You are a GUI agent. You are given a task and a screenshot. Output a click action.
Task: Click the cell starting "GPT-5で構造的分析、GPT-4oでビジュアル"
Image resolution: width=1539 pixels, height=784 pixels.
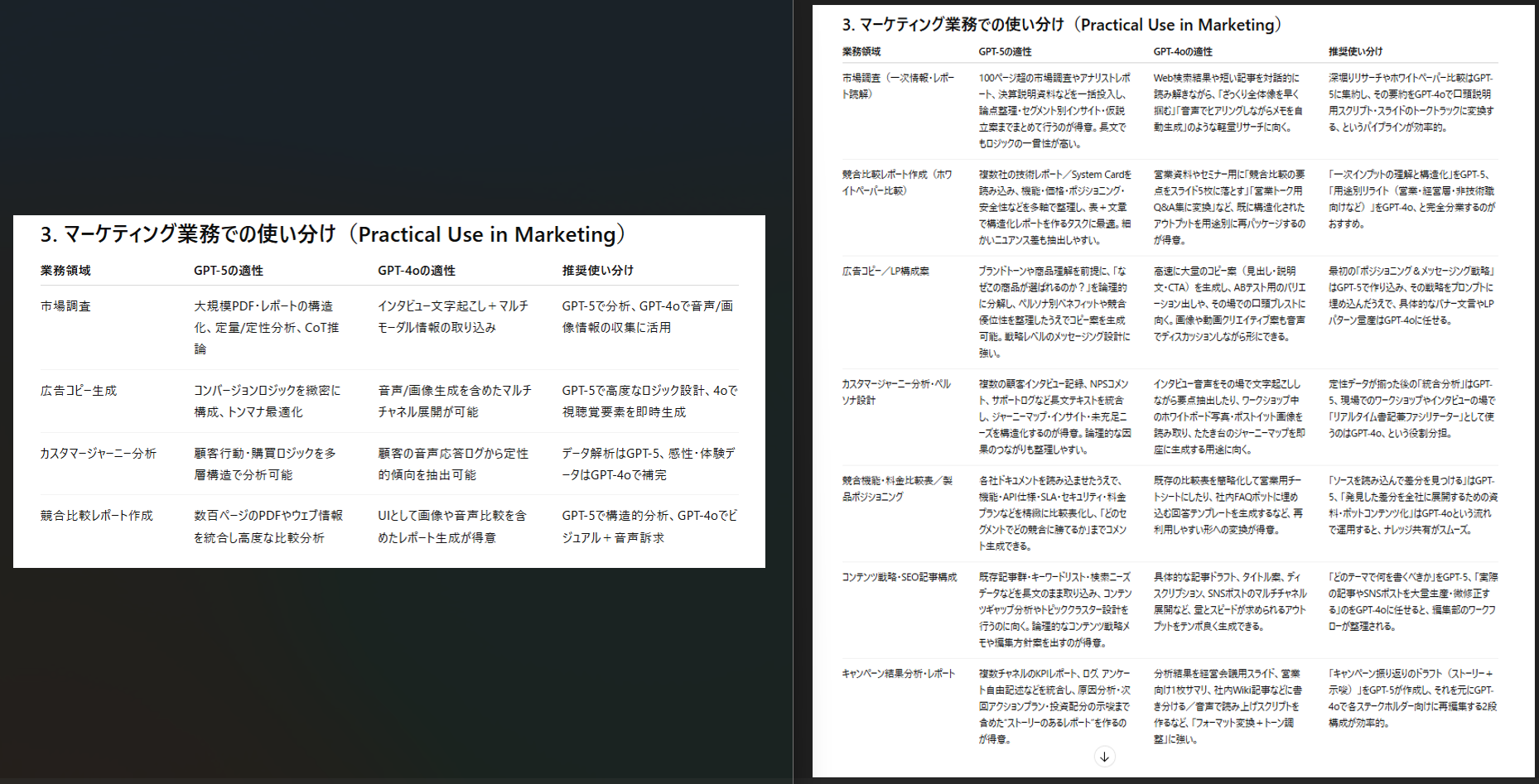[649, 527]
